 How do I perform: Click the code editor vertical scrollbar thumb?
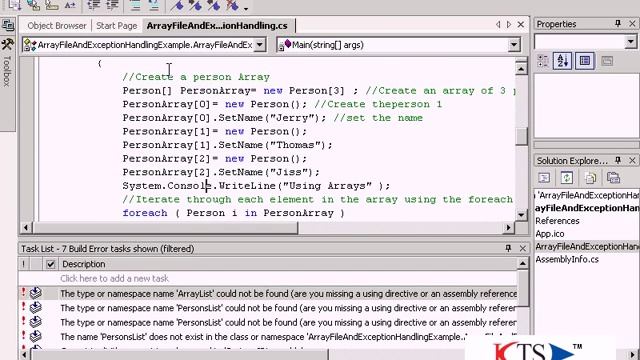point(521,136)
